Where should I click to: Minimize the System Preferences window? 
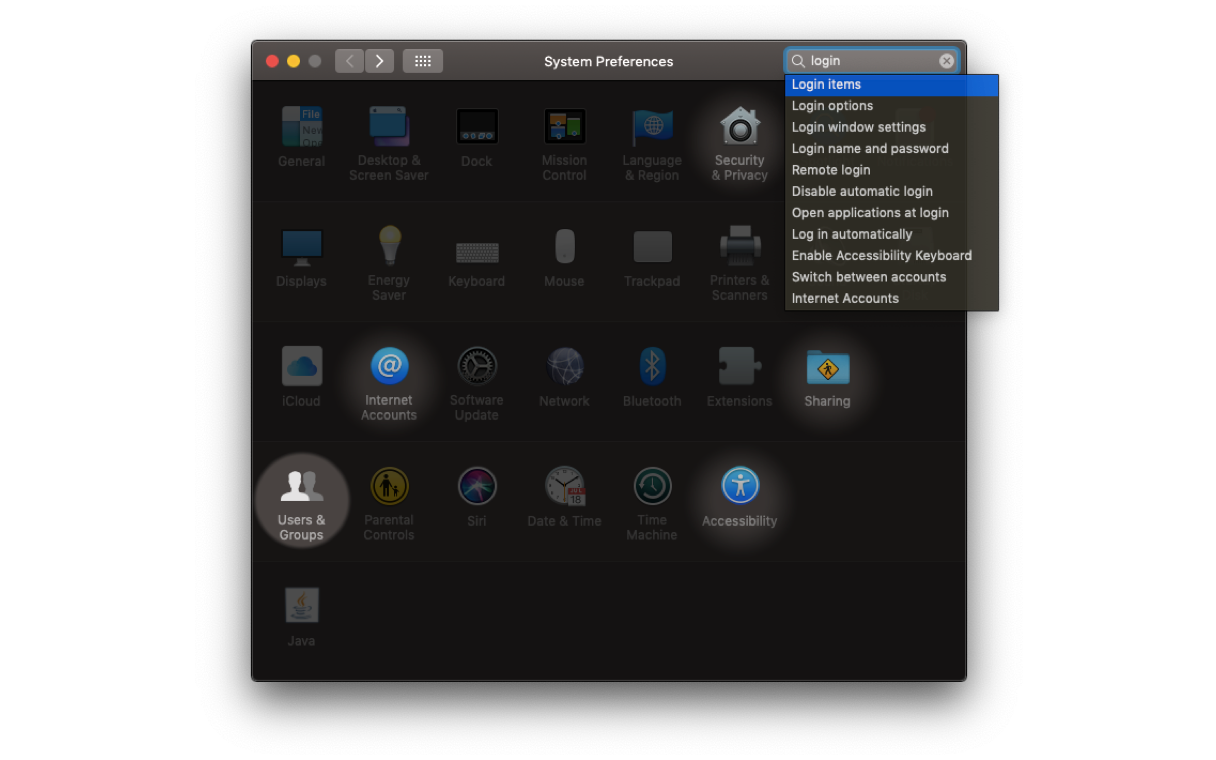click(x=293, y=61)
